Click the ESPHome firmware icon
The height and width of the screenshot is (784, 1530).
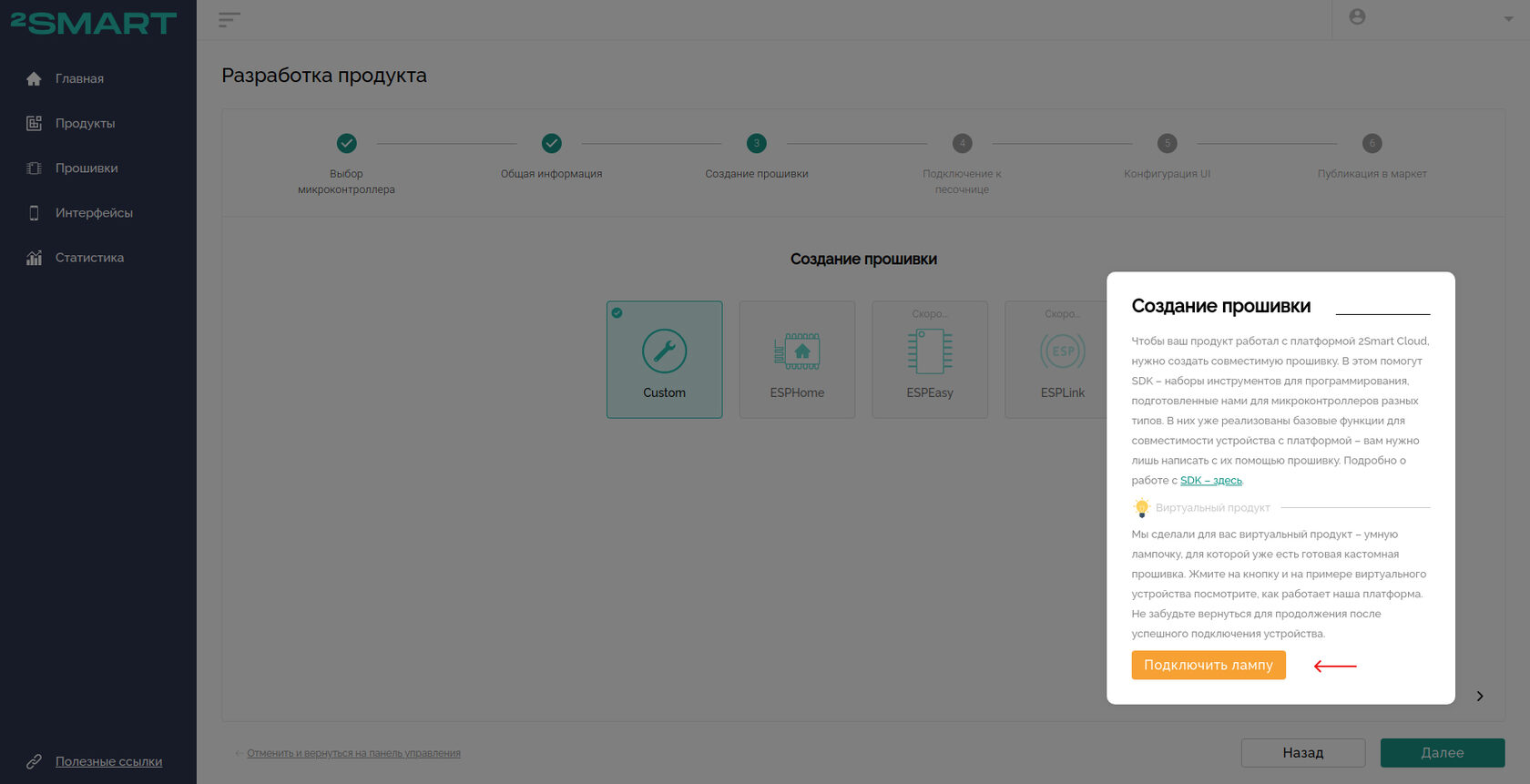pyautogui.click(x=797, y=351)
